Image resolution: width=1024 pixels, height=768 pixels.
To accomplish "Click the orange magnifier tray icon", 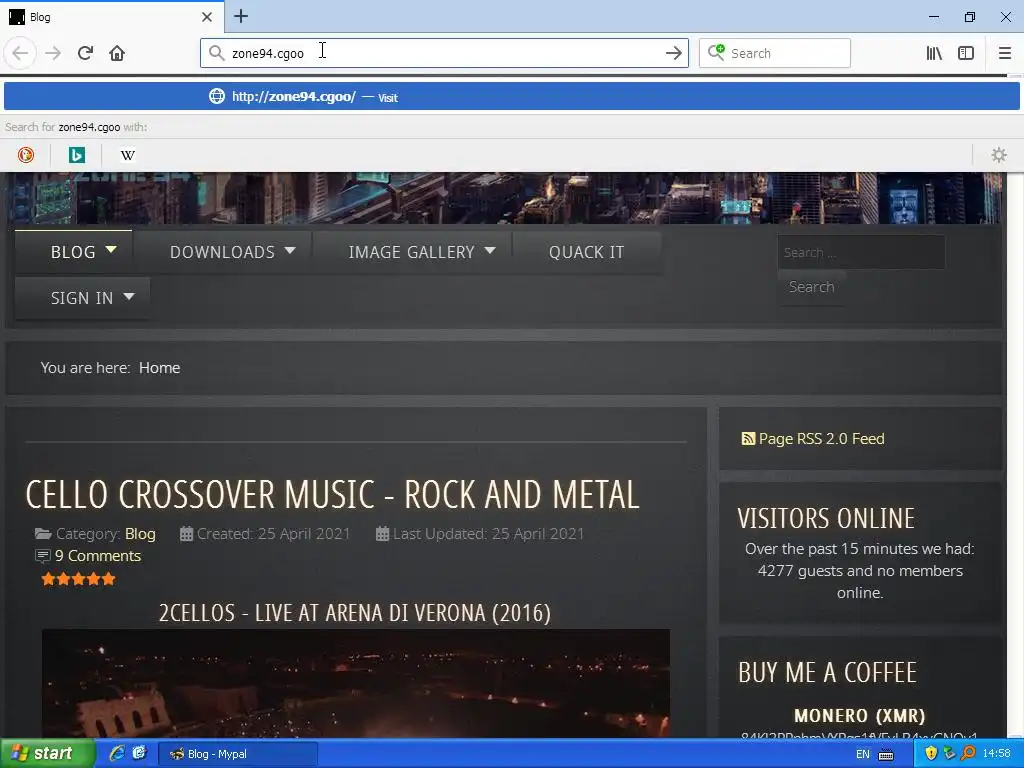I will 968,754.
